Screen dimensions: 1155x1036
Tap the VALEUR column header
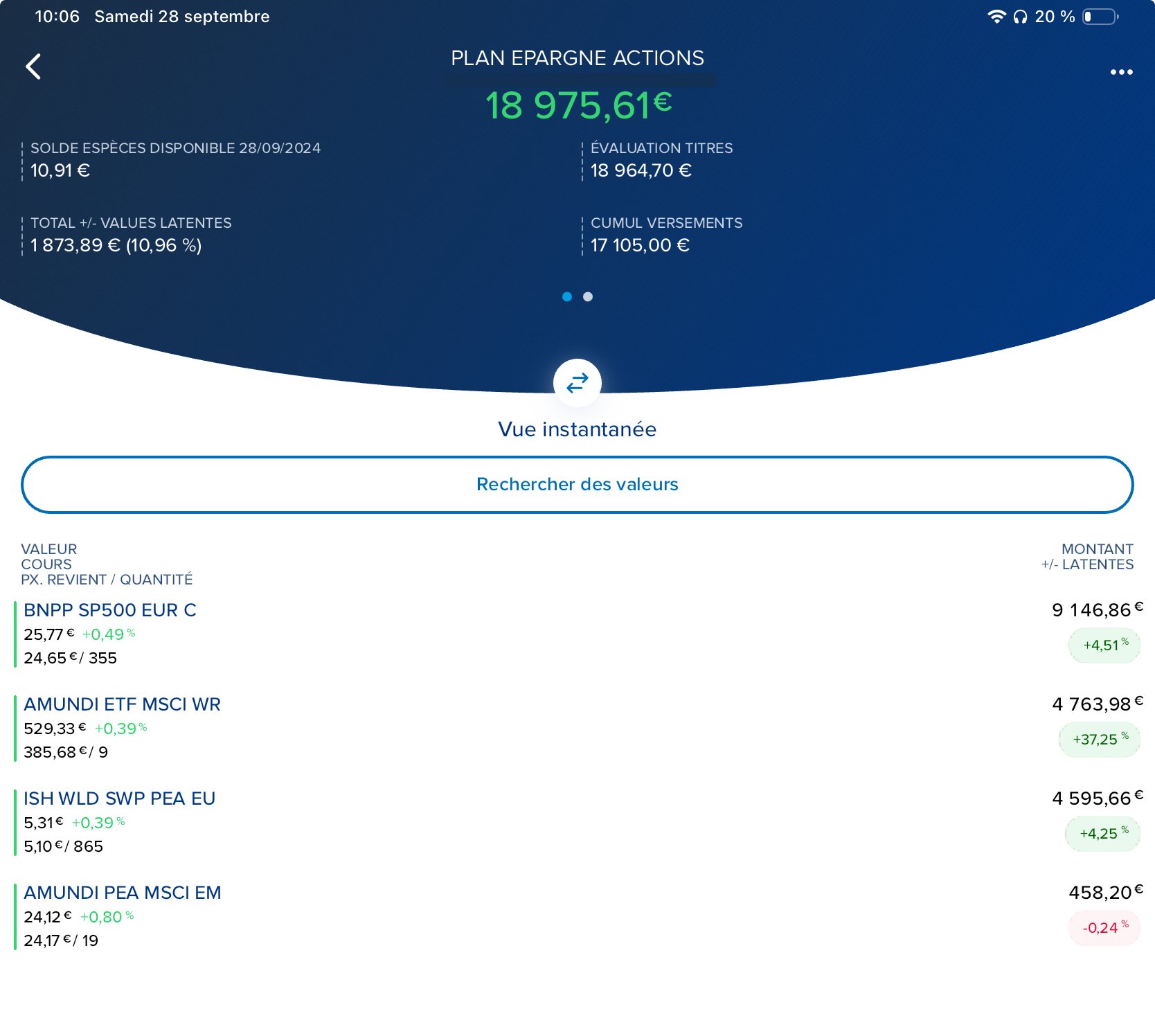pyautogui.click(x=49, y=549)
